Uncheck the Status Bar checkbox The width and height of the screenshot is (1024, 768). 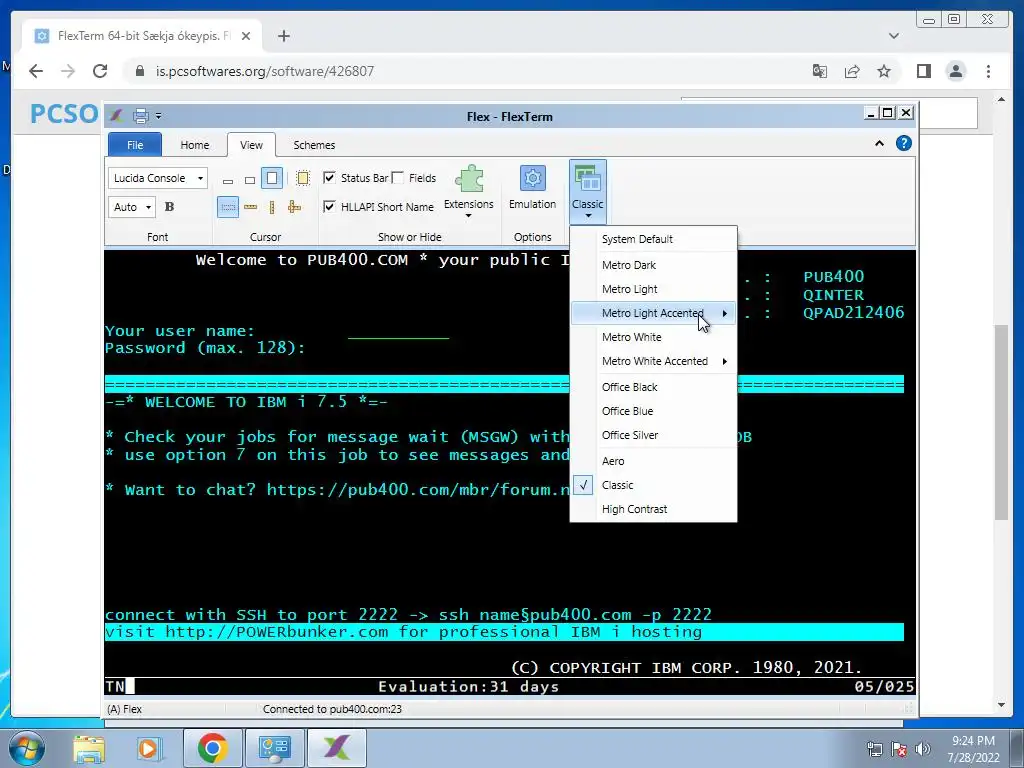tap(329, 178)
